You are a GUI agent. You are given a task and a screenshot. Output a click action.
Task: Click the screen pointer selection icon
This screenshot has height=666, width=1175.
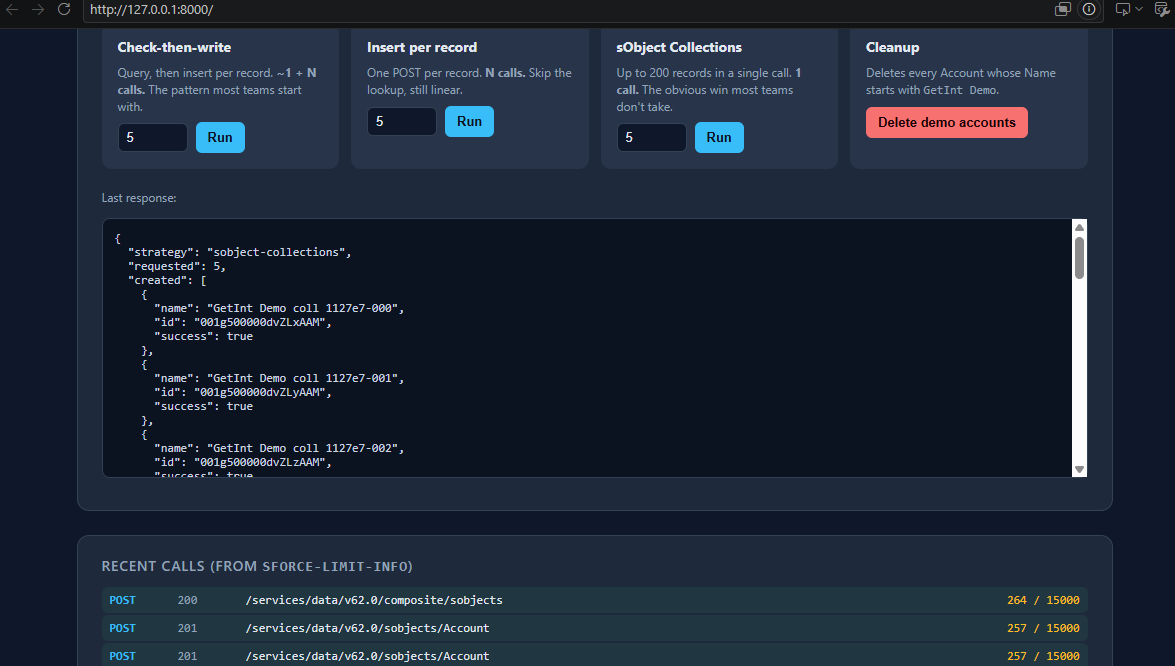tap(1123, 10)
